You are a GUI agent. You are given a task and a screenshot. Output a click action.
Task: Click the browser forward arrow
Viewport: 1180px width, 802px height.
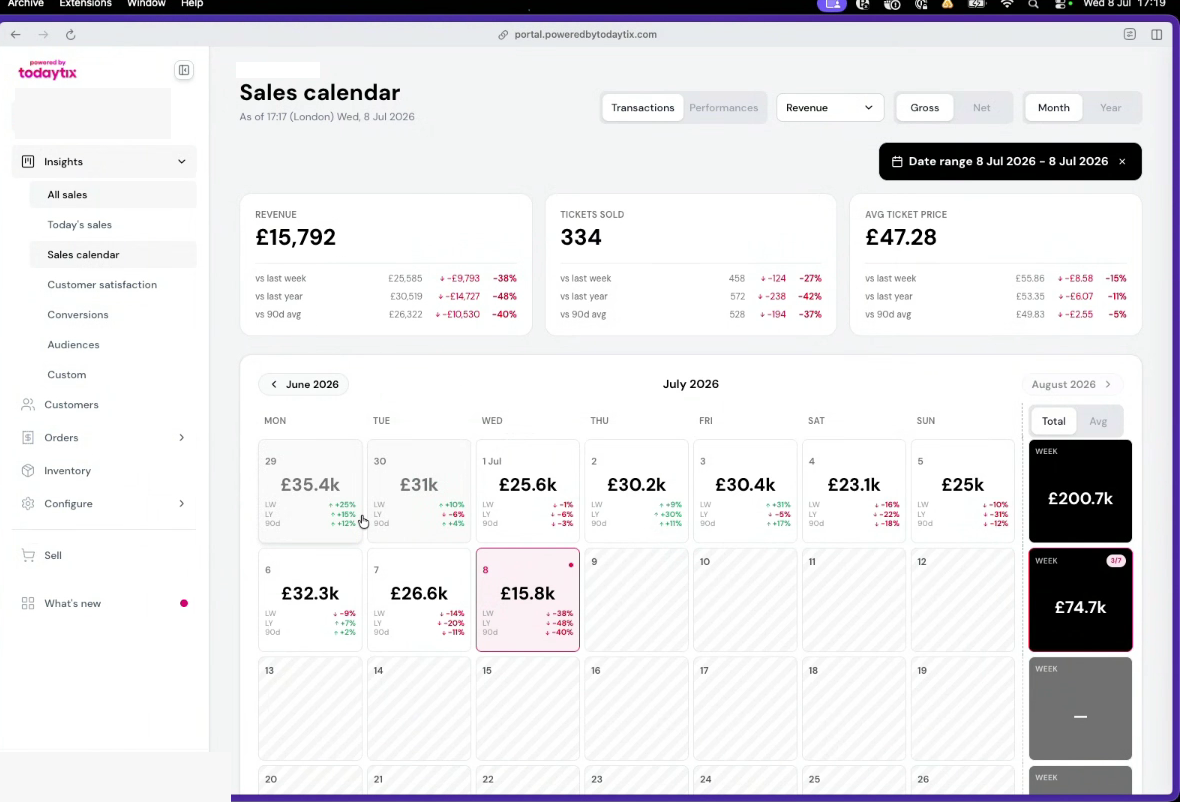(x=43, y=35)
